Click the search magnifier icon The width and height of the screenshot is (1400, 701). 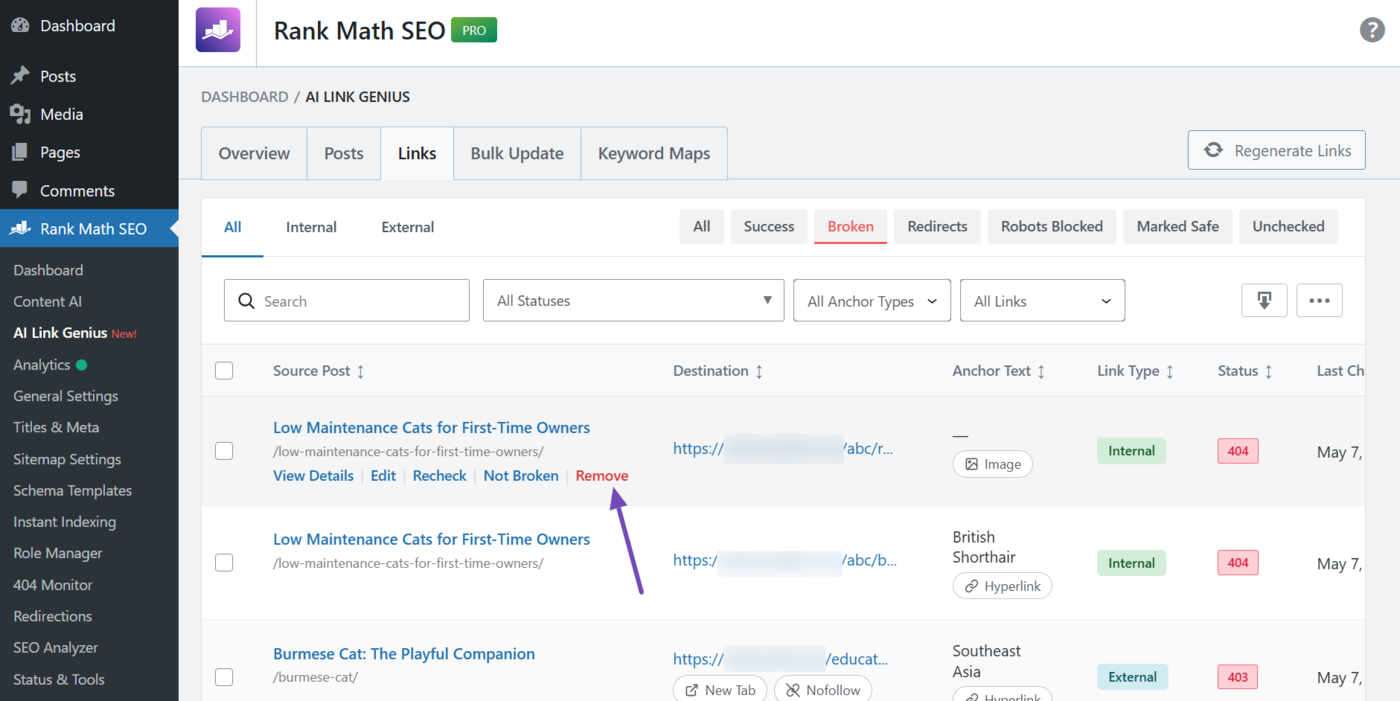click(x=246, y=301)
